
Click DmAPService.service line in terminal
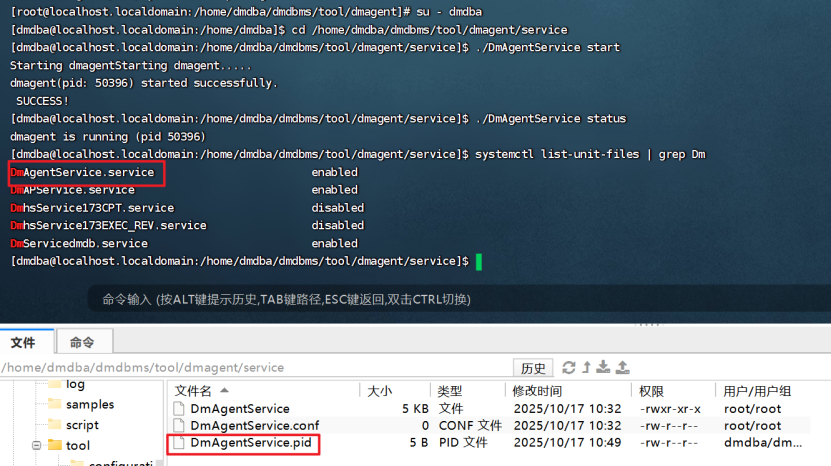click(x=73, y=190)
